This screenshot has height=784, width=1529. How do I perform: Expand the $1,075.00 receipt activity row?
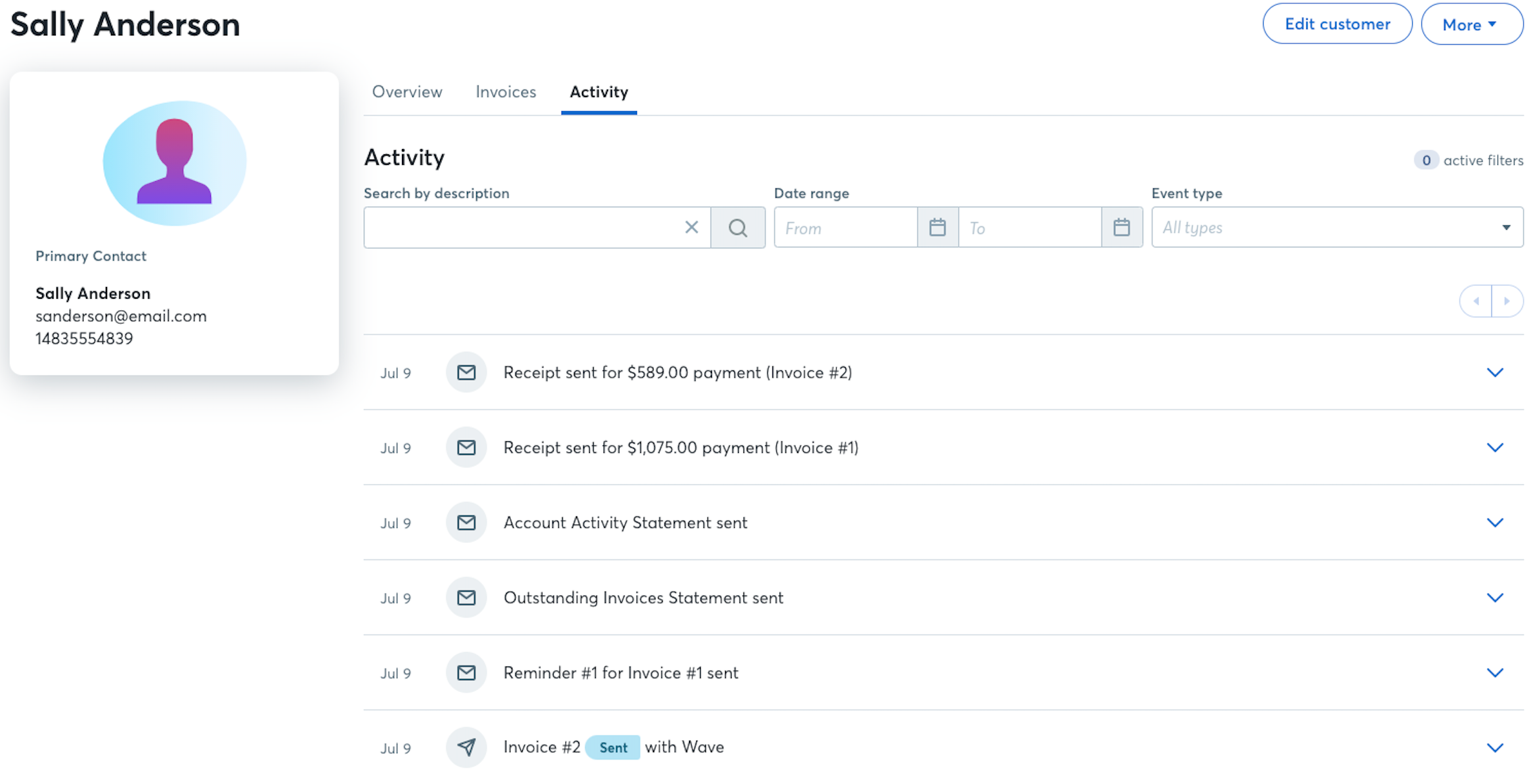[1495, 448]
